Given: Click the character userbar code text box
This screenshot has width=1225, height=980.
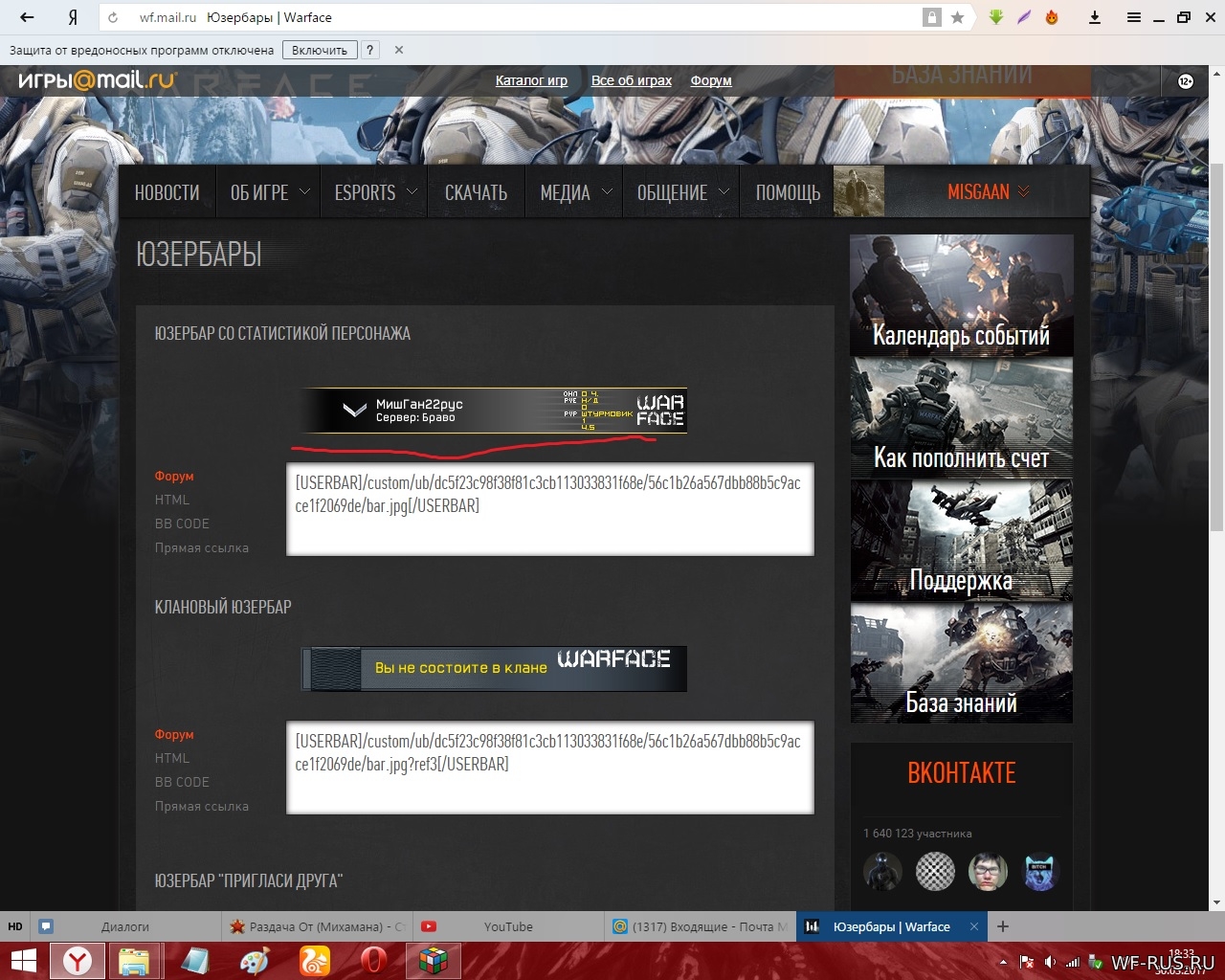Looking at the screenshot, I should (550, 509).
